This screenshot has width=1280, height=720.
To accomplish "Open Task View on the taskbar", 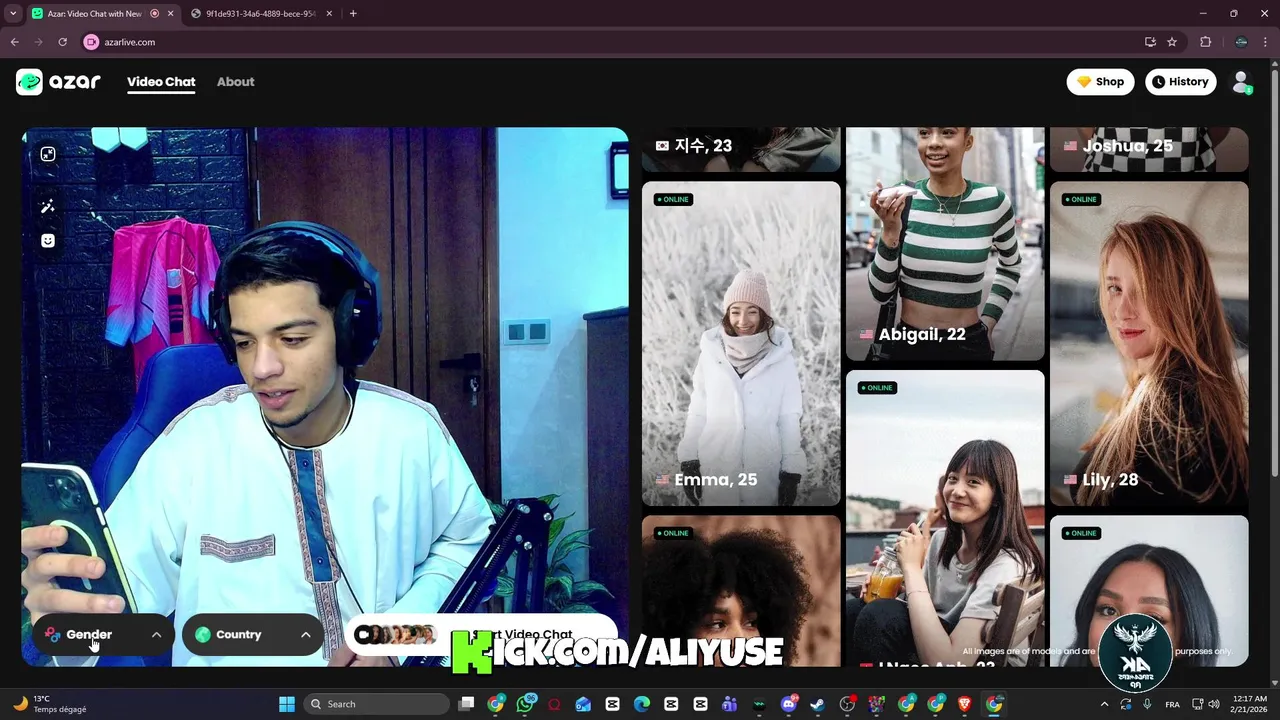I will click(467, 704).
